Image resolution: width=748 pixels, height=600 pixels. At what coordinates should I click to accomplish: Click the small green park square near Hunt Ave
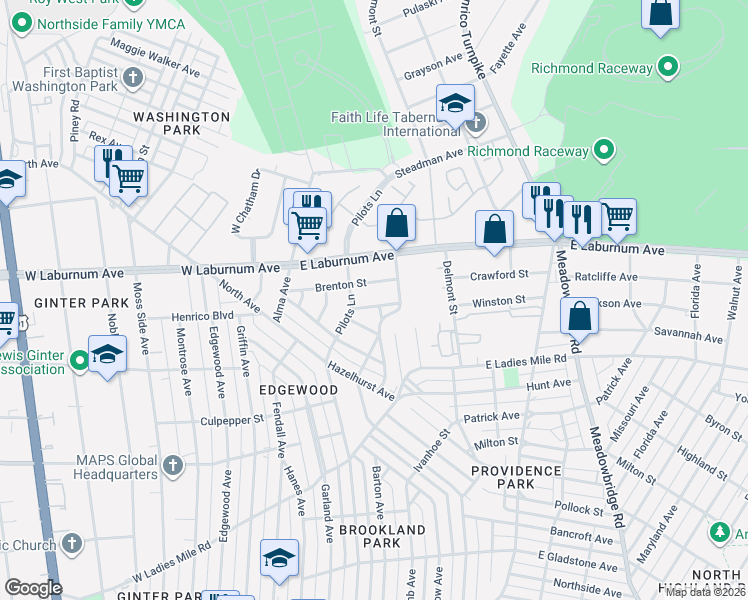pyautogui.click(x=511, y=378)
